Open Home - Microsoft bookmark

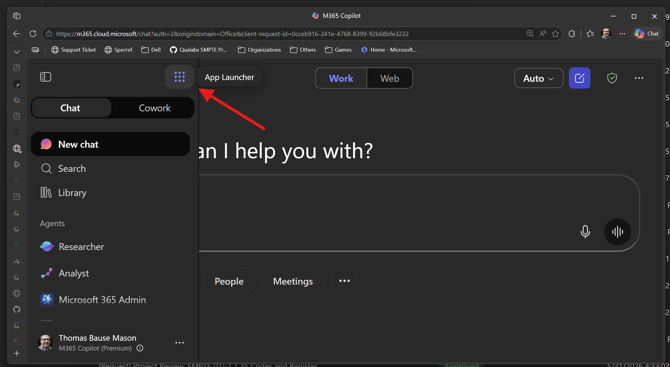coord(388,50)
